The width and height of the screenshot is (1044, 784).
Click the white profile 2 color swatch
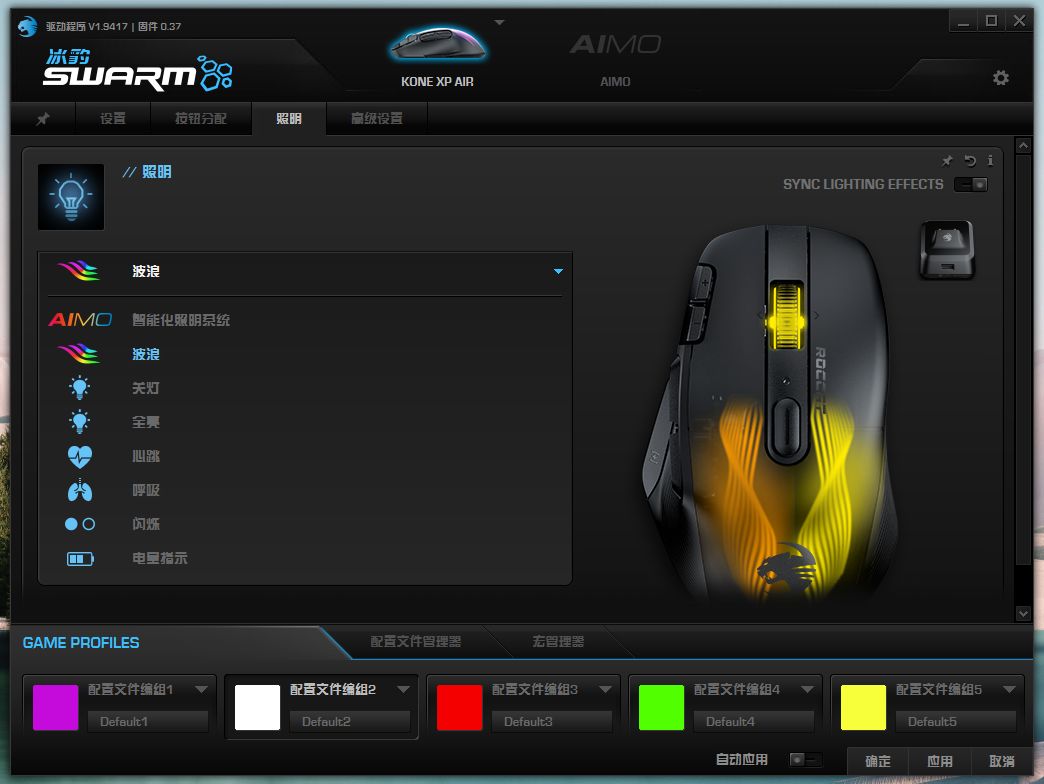pos(257,707)
